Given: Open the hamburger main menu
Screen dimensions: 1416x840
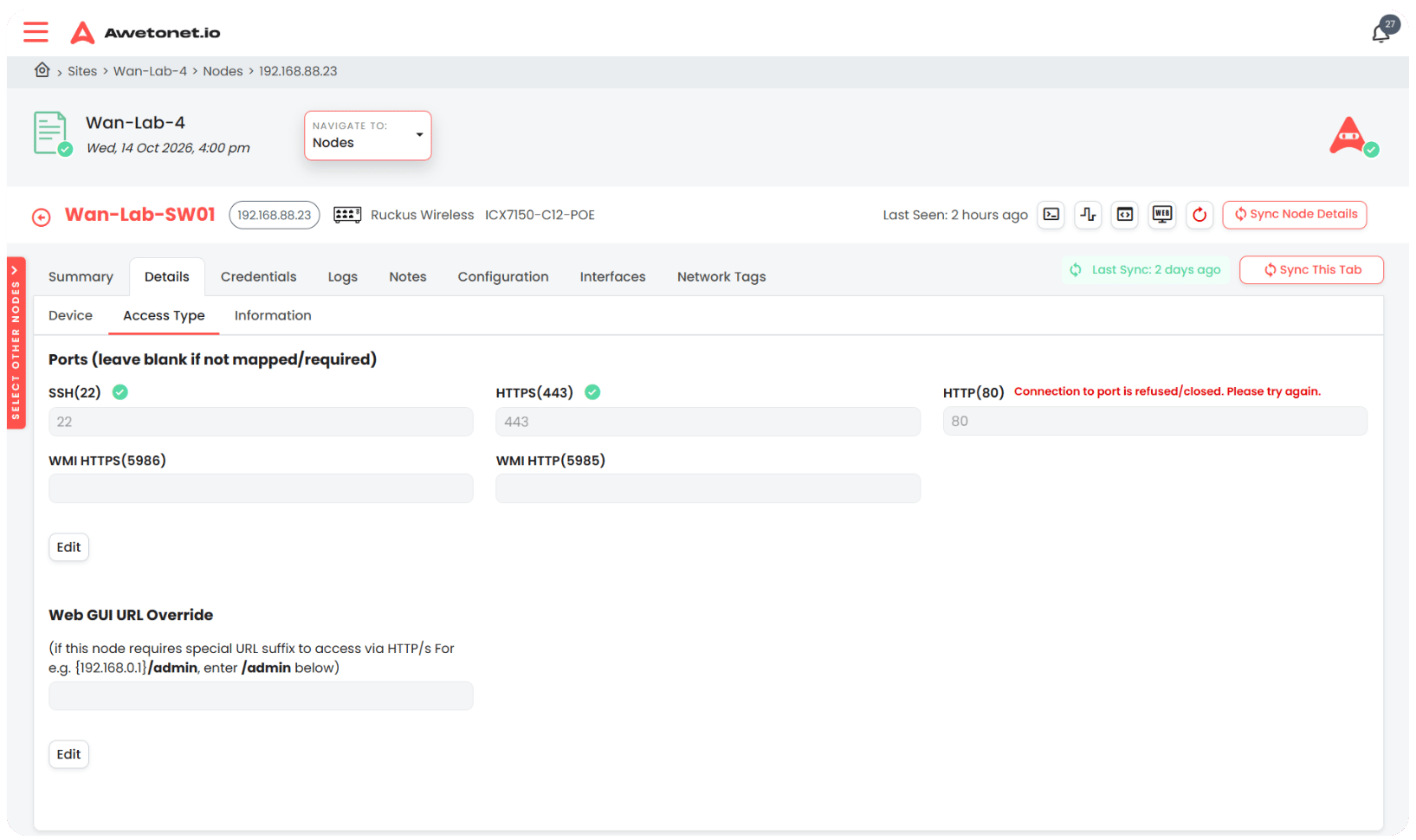Looking at the screenshot, I should (36, 32).
